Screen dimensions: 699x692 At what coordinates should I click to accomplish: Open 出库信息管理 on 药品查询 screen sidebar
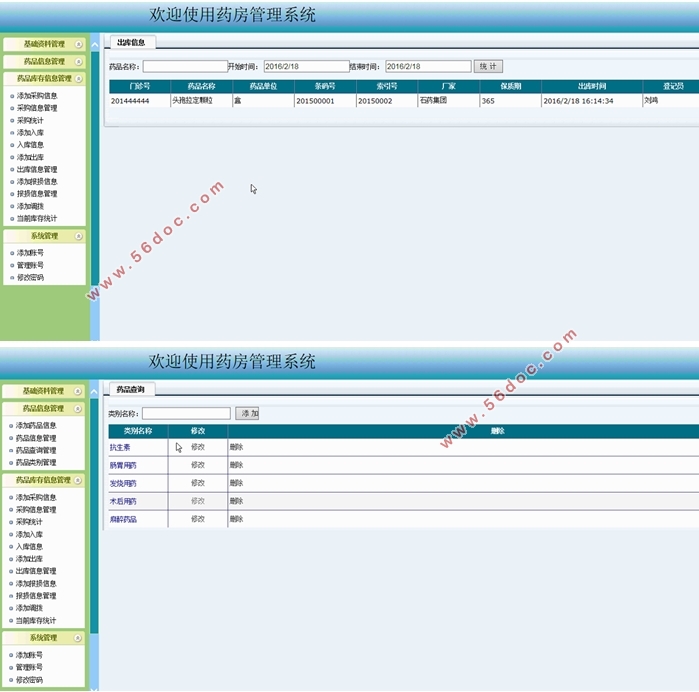(x=36, y=571)
